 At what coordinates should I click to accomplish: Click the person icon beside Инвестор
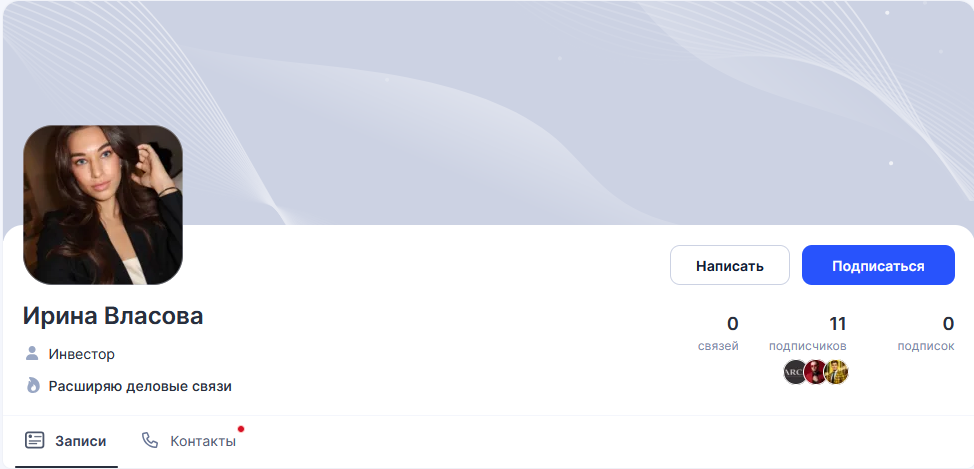(32, 353)
